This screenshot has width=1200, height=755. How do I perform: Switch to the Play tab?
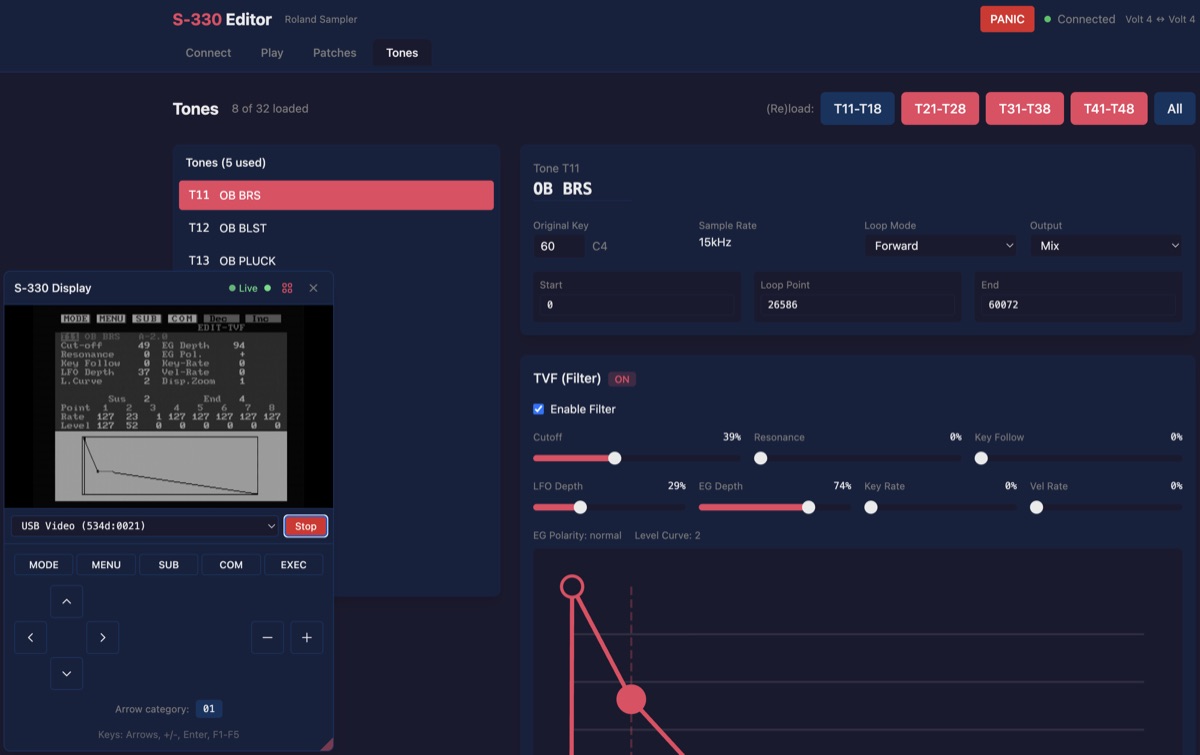[x=271, y=53]
